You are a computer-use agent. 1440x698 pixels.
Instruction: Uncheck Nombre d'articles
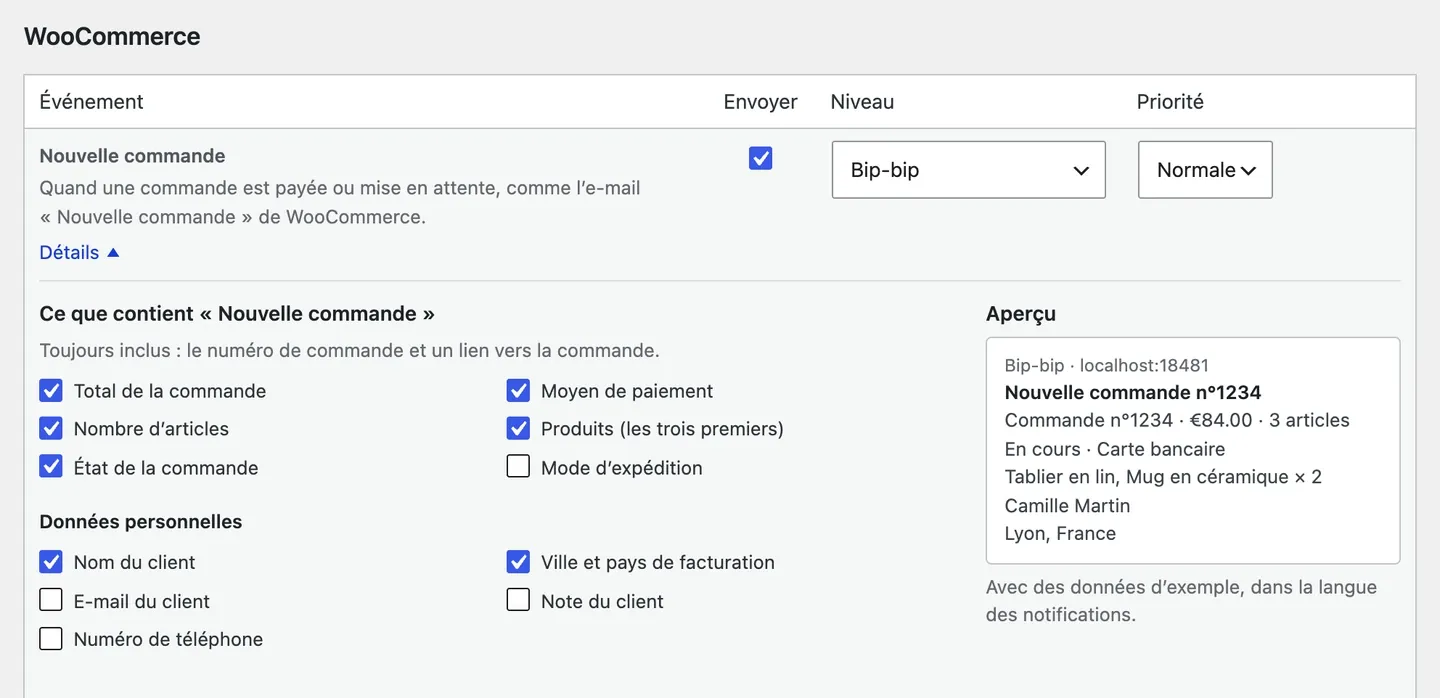tap(51, 428)
